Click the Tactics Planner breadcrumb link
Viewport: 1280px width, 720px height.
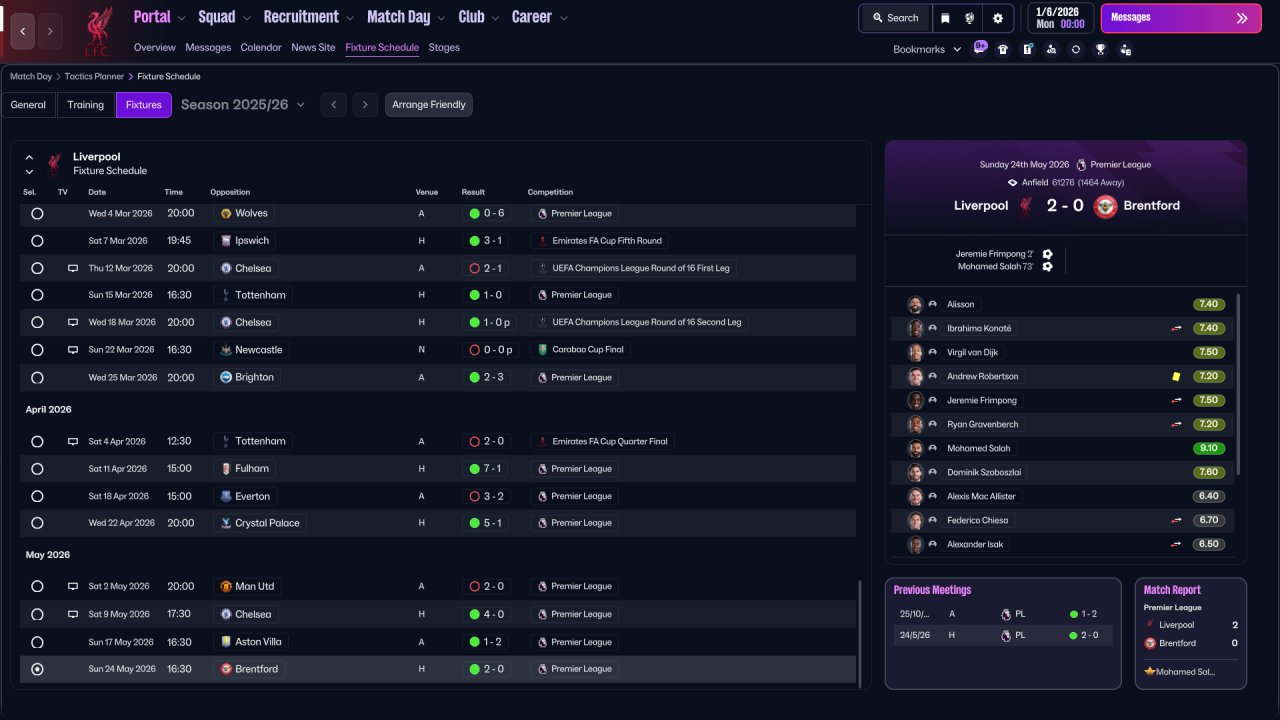(94, 76)
